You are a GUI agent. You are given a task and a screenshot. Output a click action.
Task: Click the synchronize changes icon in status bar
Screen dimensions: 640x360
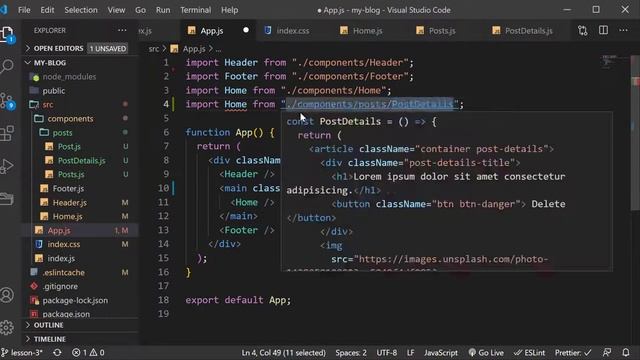[57, 353]
